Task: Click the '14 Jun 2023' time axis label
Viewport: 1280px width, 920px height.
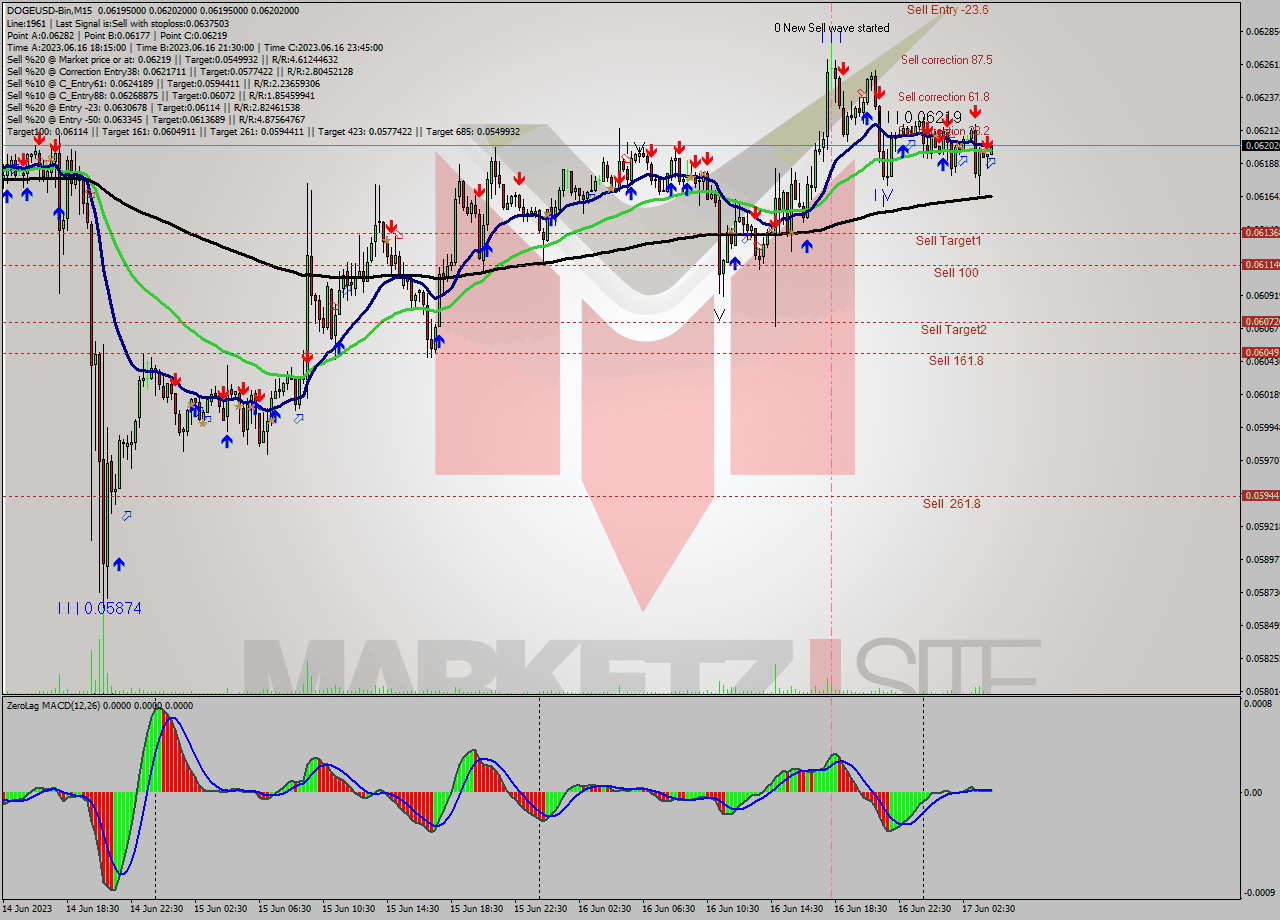Action: 27,909
